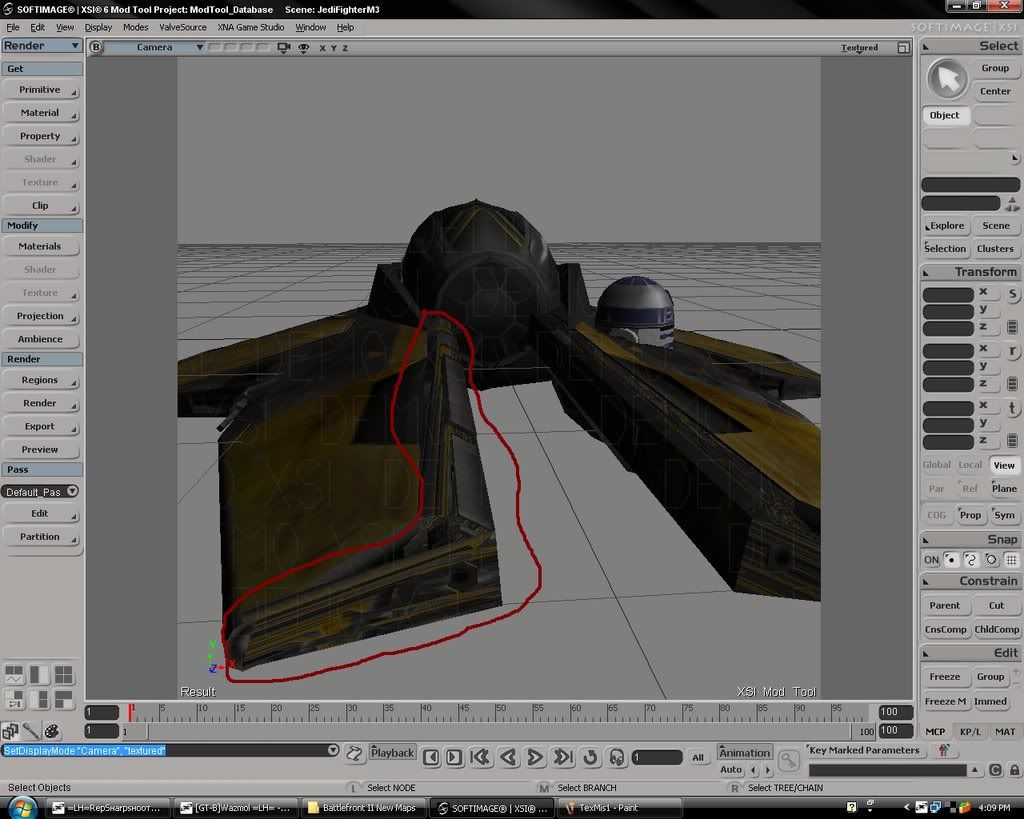
Task: Click the point snap icon
Action: pyautogui.click(x=952, y=560)
